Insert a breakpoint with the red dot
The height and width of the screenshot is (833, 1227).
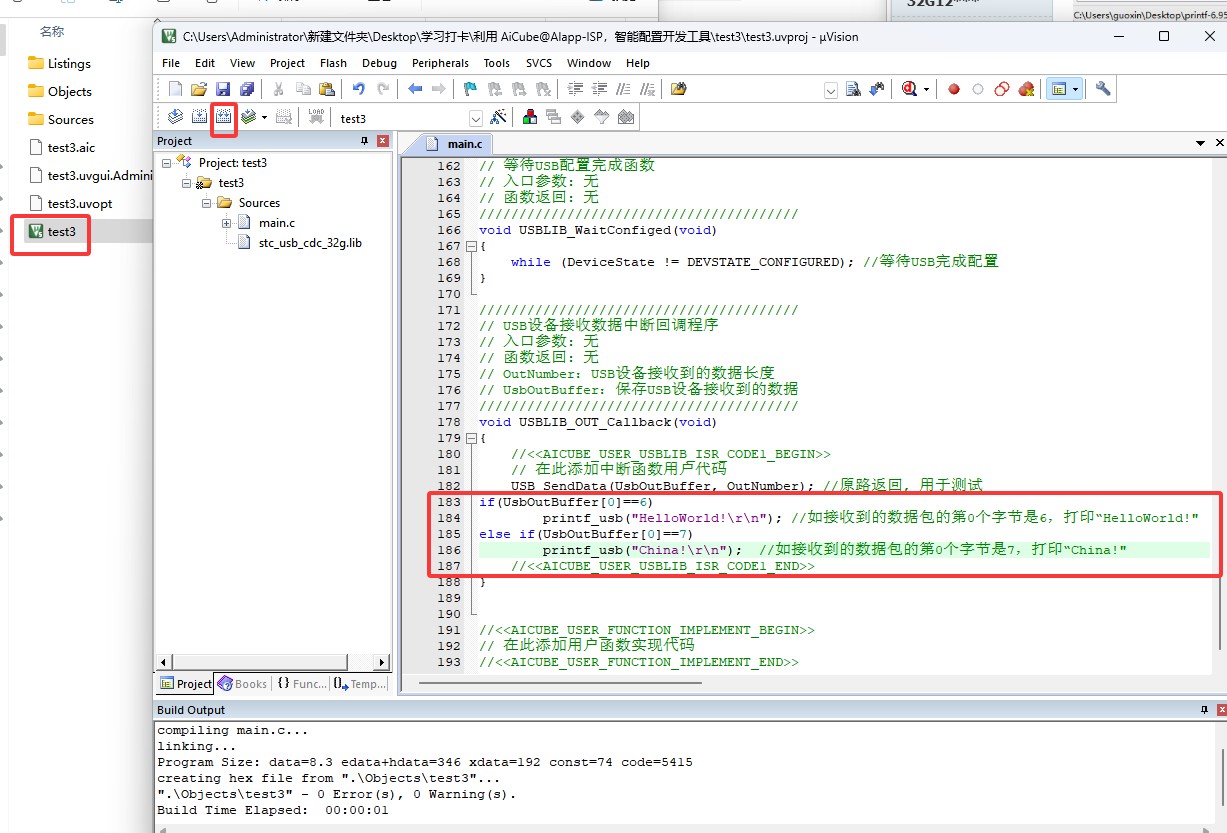point(954,89)
